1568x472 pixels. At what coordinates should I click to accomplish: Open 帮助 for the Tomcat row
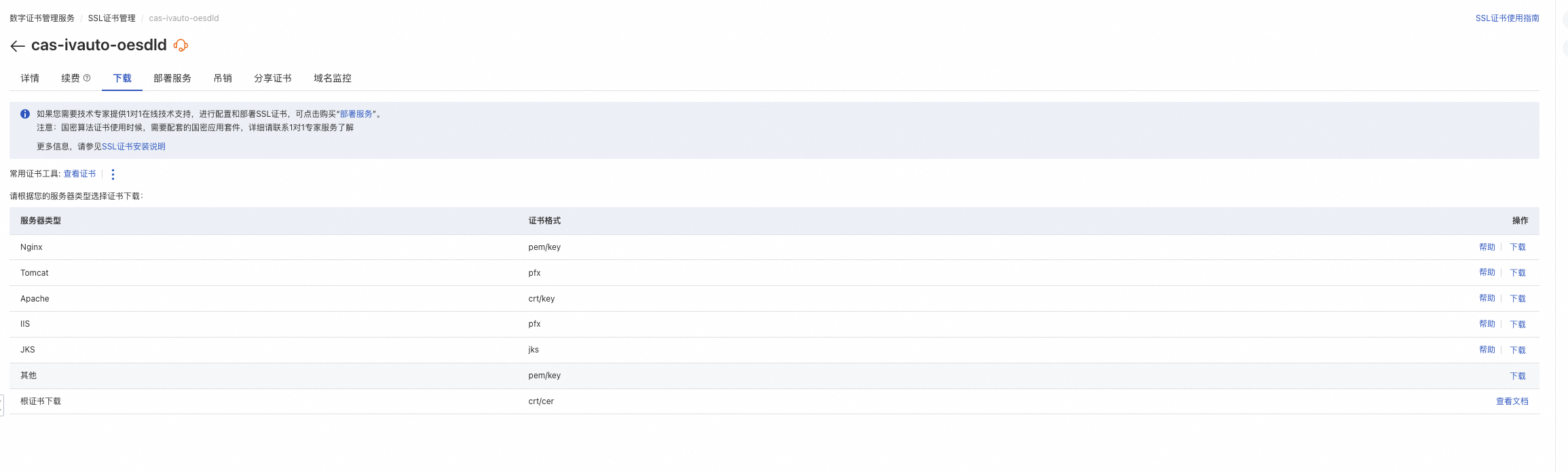coord(1487,272)
